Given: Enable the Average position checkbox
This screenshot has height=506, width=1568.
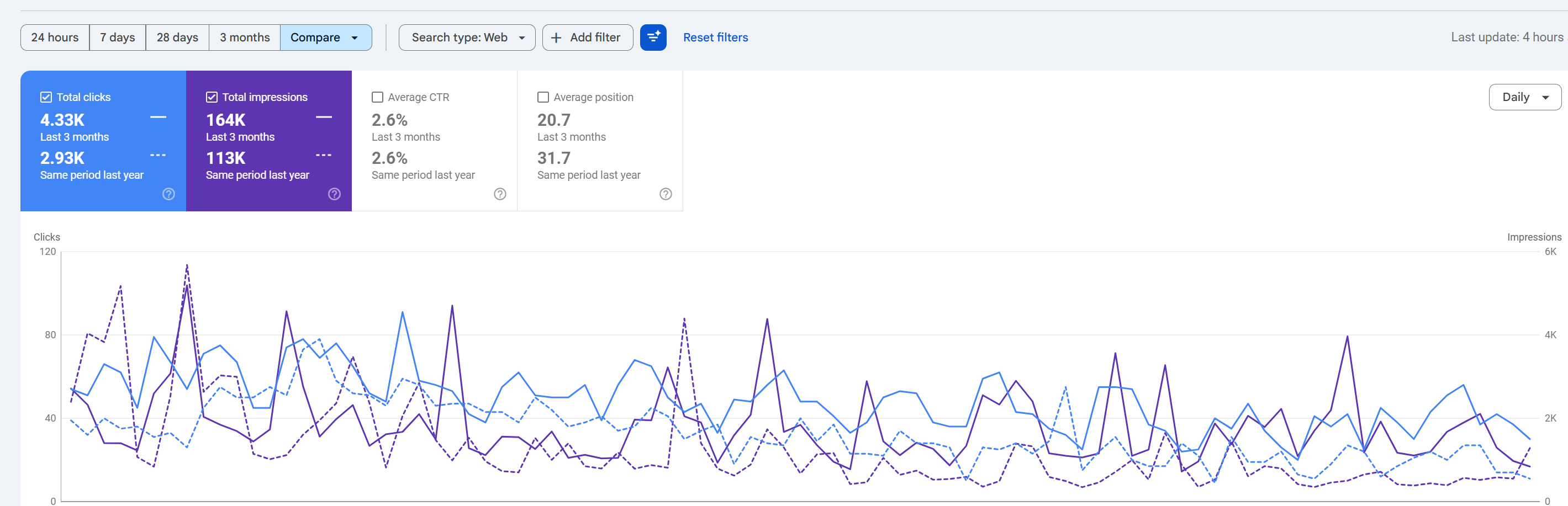Looking at the screenshot, I should pyautogui.click(x=543, y=97).
